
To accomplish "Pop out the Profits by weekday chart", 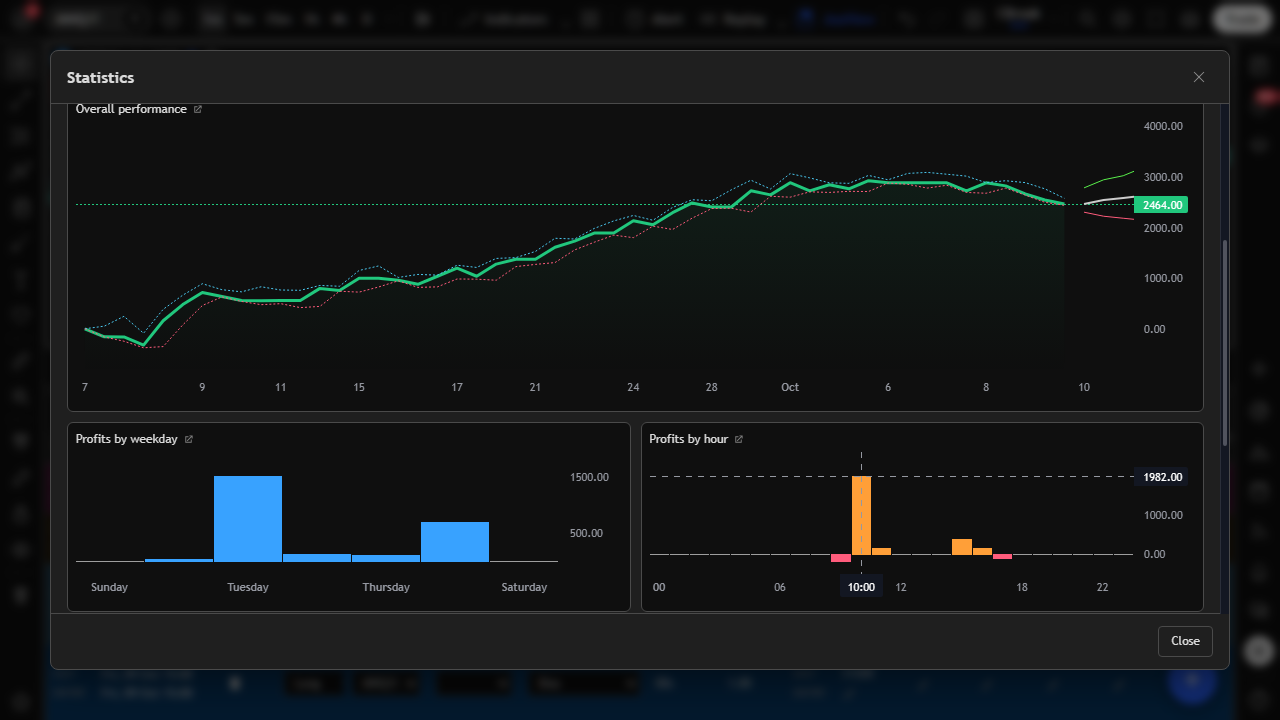I will 189,439.
